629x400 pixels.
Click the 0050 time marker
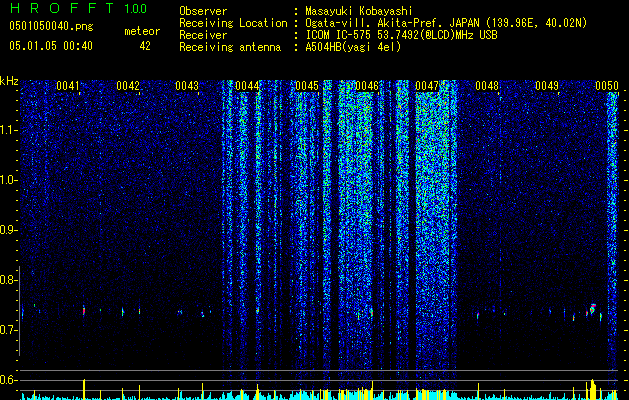tap(607, 86)
